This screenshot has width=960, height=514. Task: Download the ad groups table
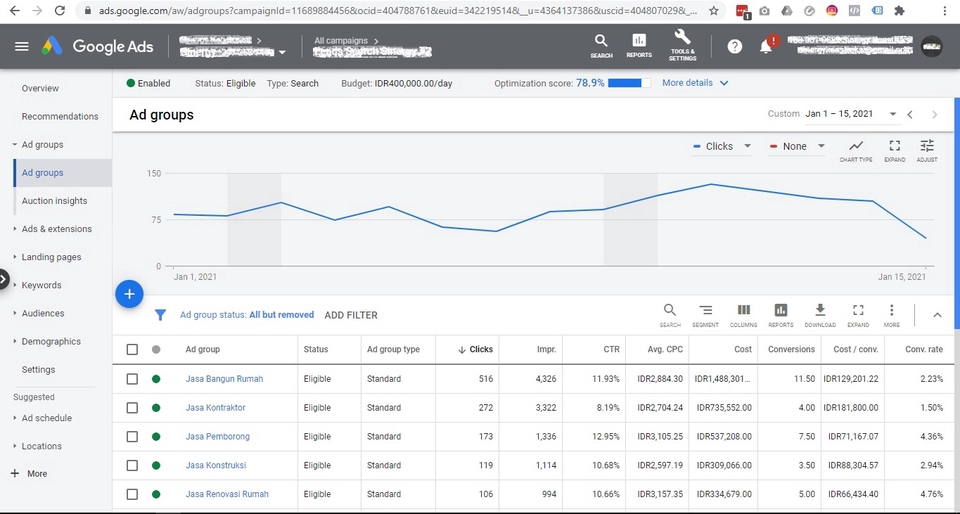(x=820, y=316)
